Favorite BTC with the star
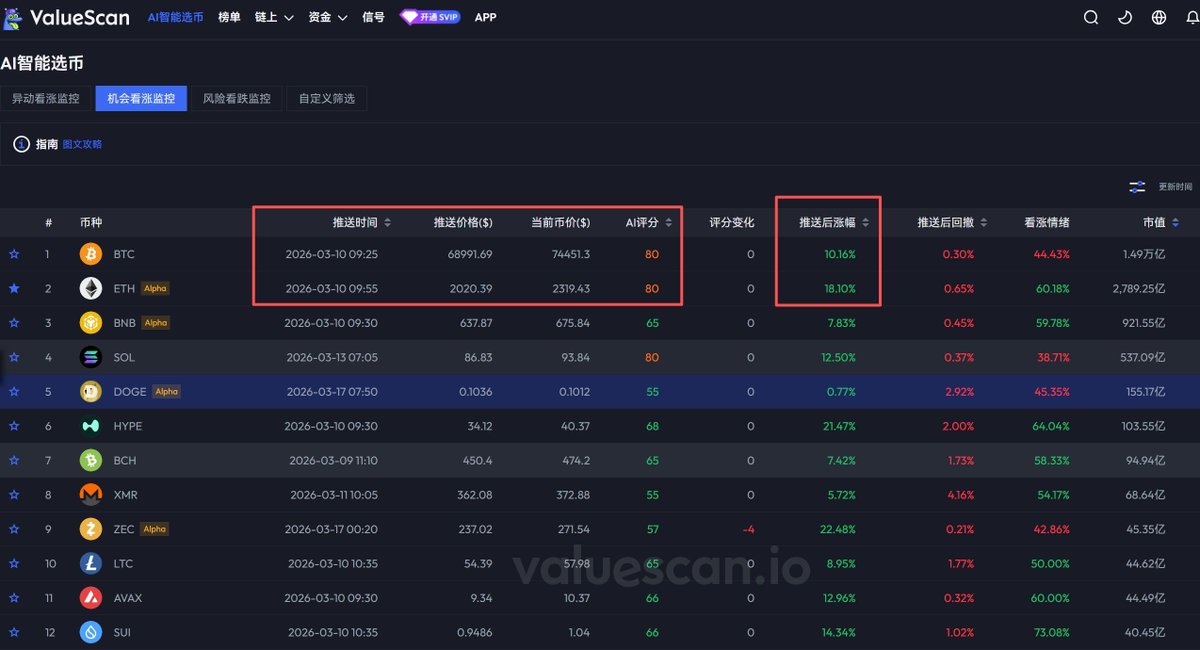Viewport: 1200px width, 650px height. (x=14, y=255)
